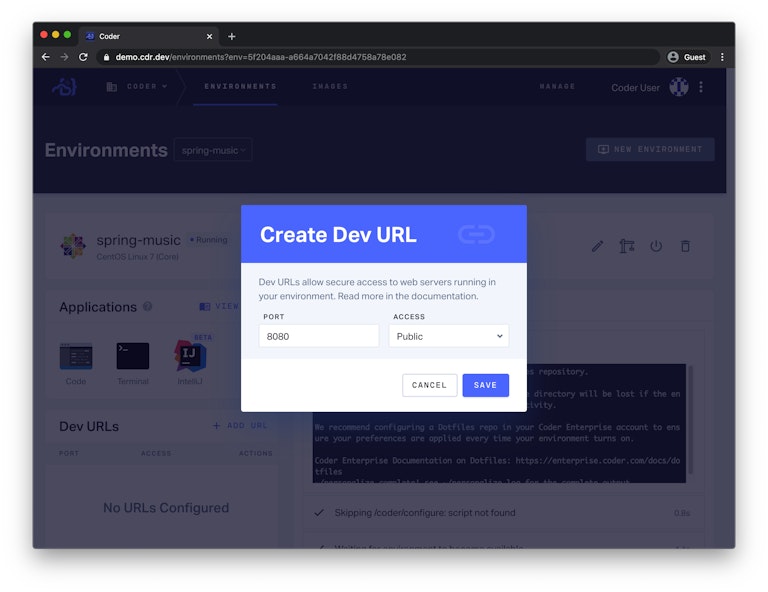Screen dimensions: 768x592
Task: Open the MANAGE menu
Action: (x=557, y=86)
